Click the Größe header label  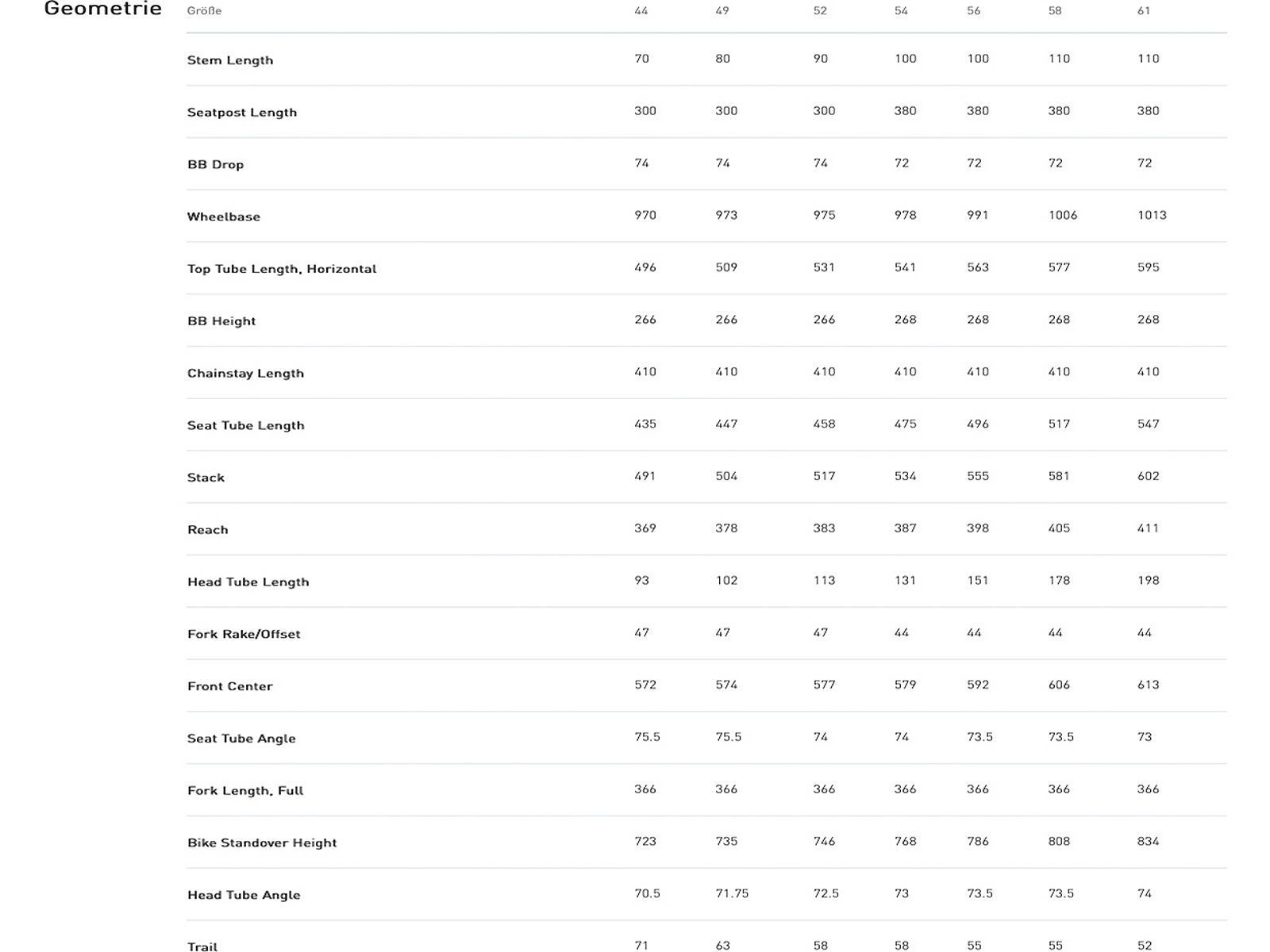(x=204, y=11)
